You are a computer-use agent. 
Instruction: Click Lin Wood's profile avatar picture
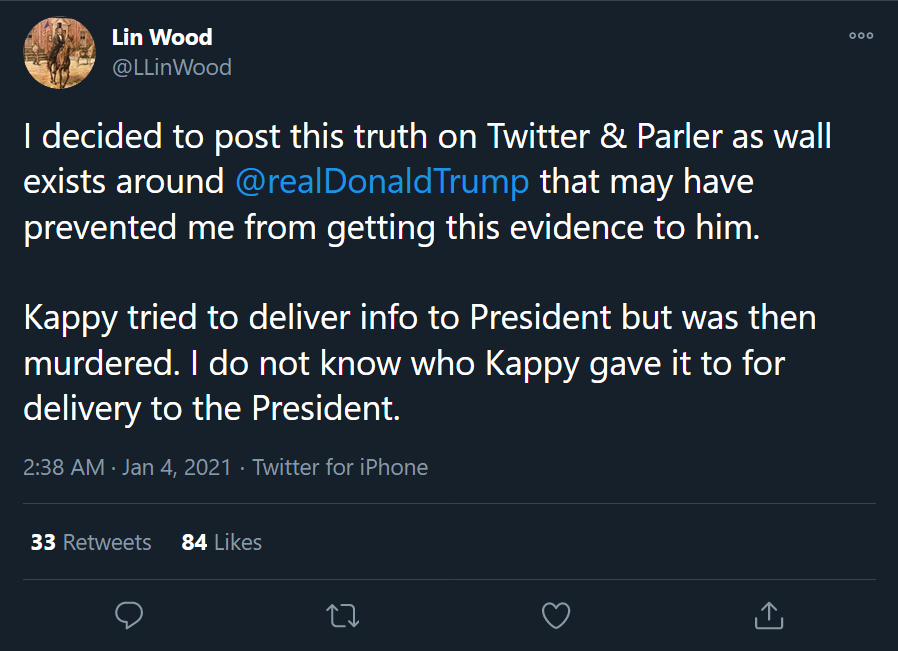pyautogui.click(x=59, y=53)
